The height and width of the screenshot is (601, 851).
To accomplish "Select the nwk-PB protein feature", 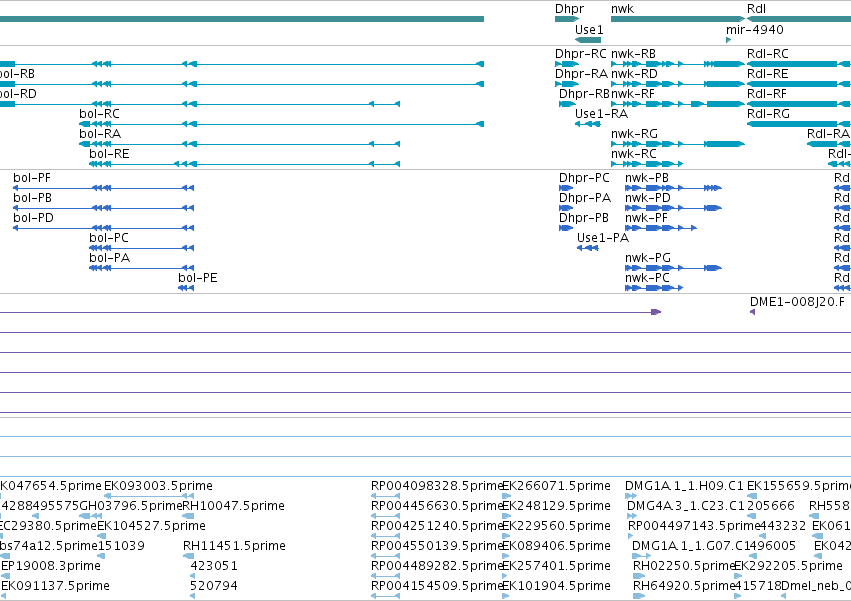I will point(674,188).
